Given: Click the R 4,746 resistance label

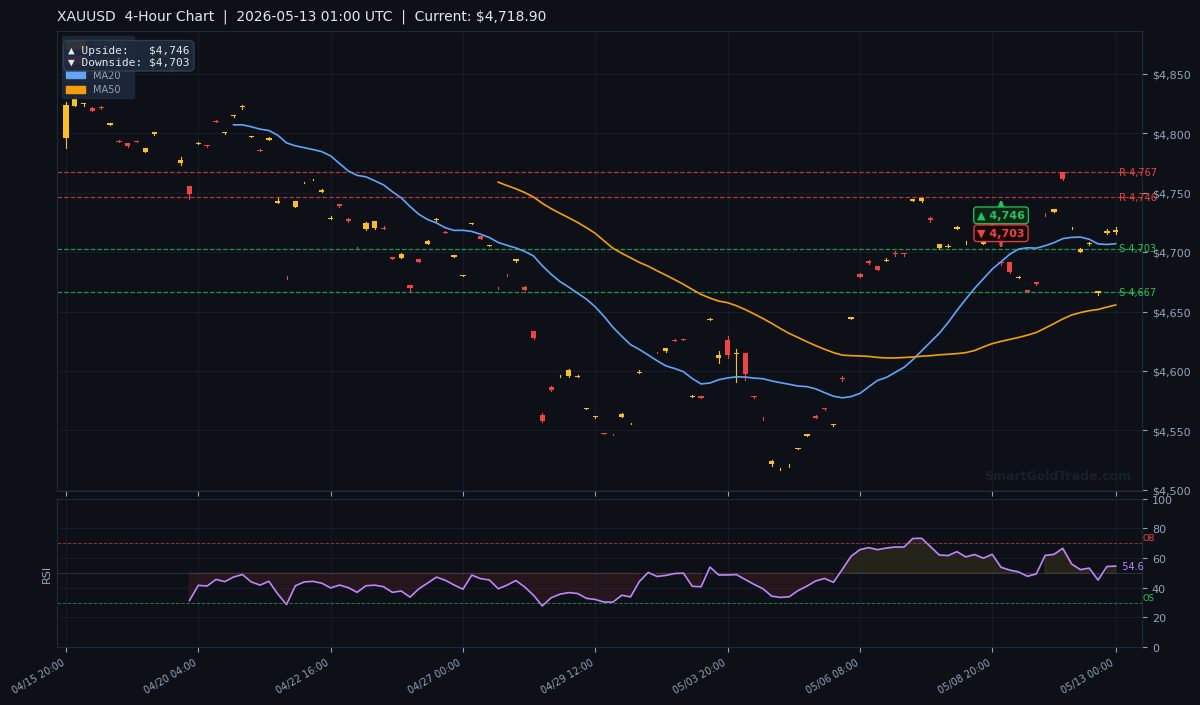Looking at the screenshot, I should pos(1138,197).
